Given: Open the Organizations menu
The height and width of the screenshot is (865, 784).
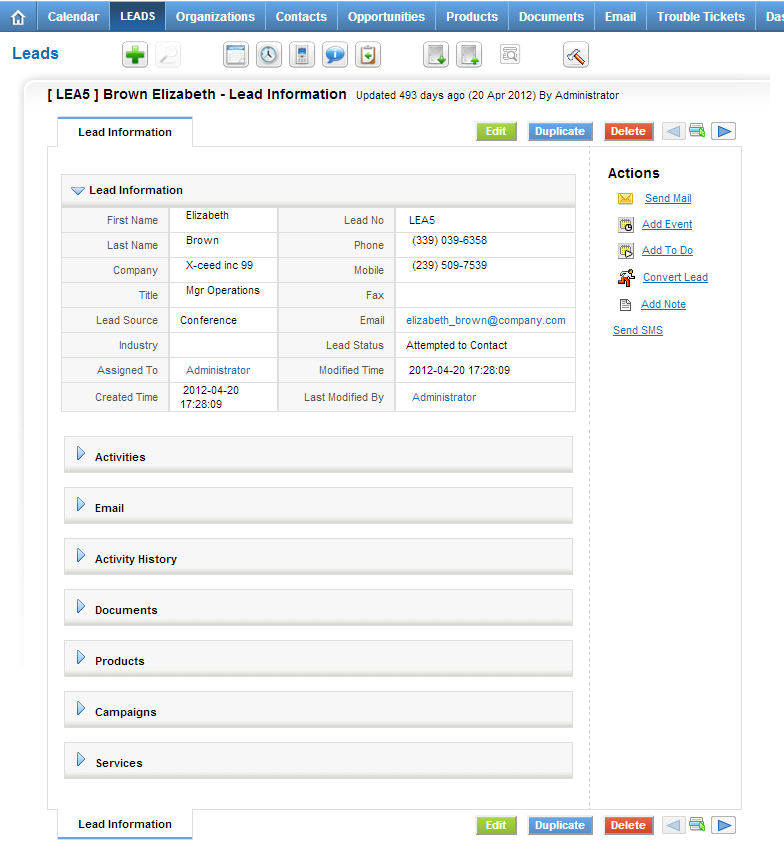Looking at the screenshot, I should pos(215,17).
